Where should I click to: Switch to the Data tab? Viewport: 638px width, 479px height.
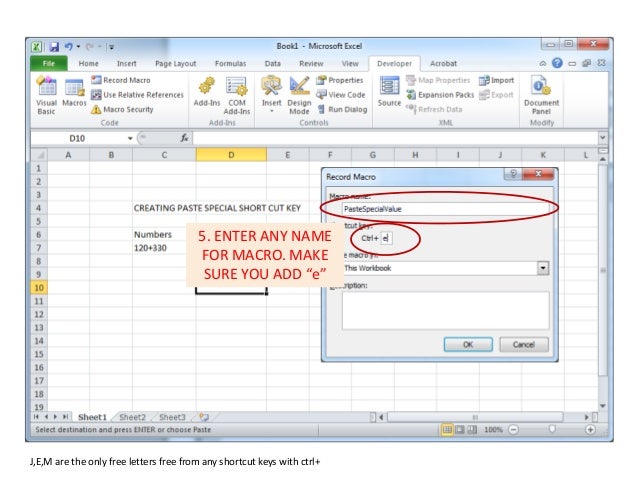click(273, 63)
